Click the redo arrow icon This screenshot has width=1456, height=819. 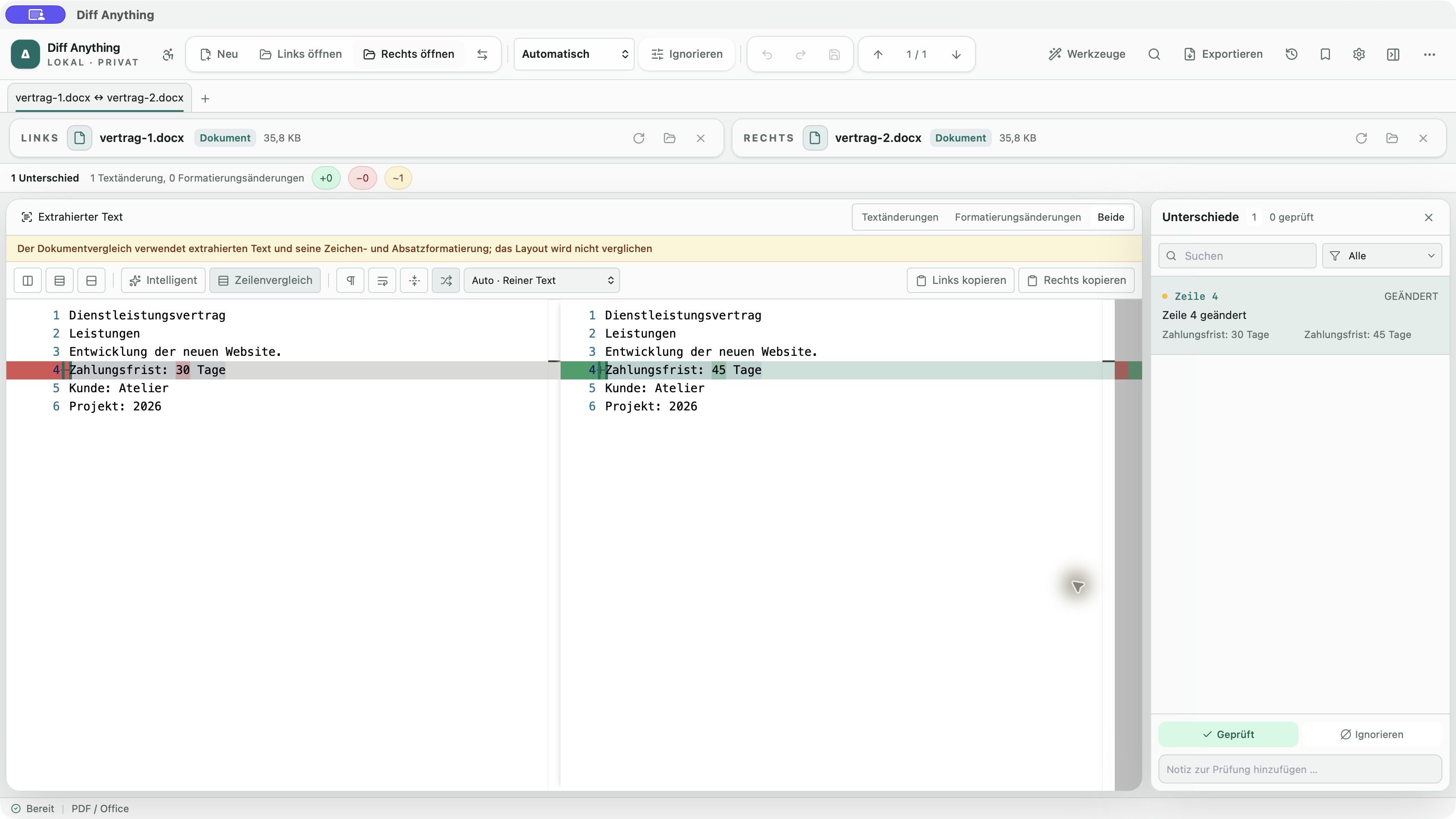click(x=800, y=54)
